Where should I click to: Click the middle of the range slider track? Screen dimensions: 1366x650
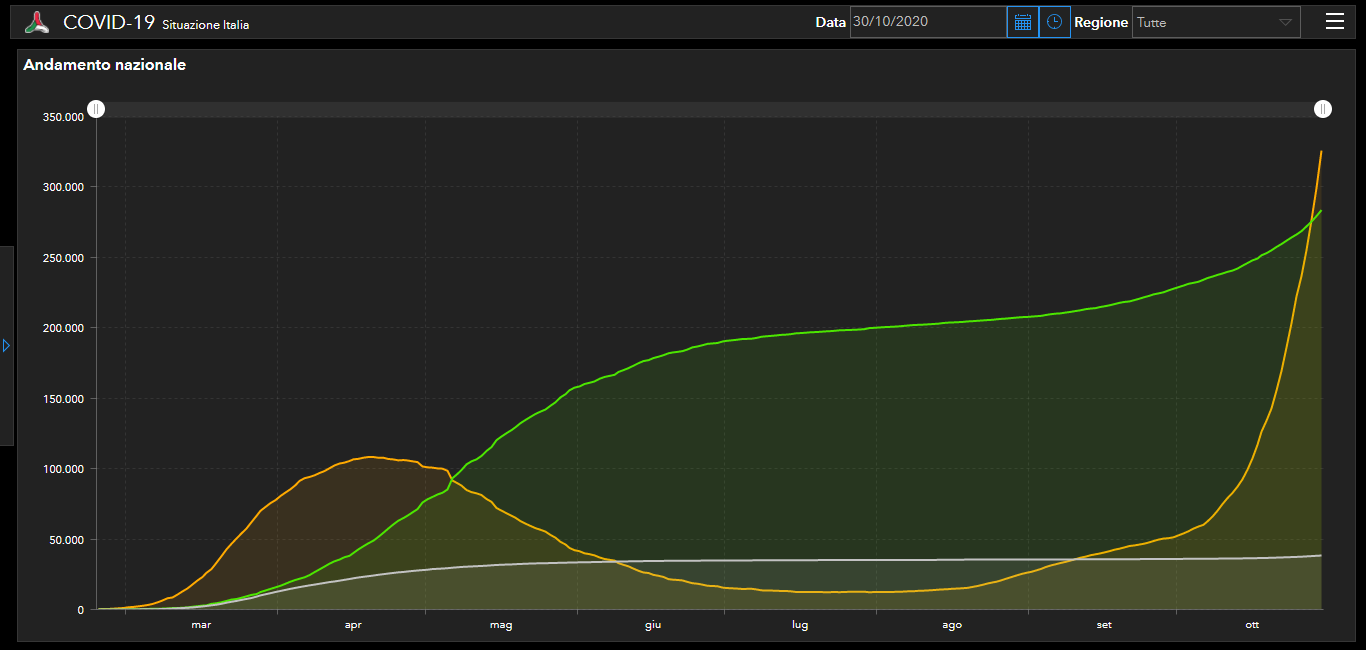(x=709, y=109)
